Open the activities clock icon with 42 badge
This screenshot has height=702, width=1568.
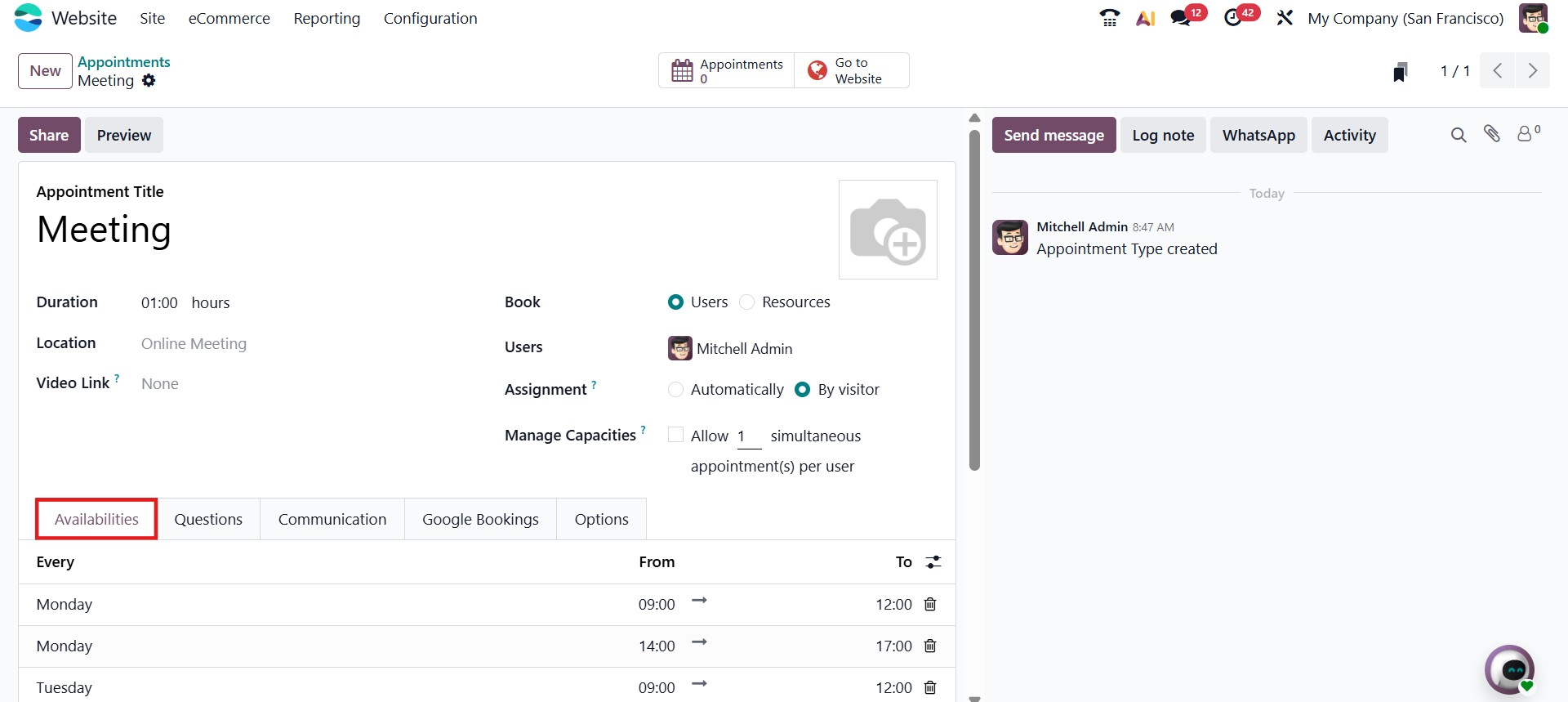click(x=1233, y=18)
